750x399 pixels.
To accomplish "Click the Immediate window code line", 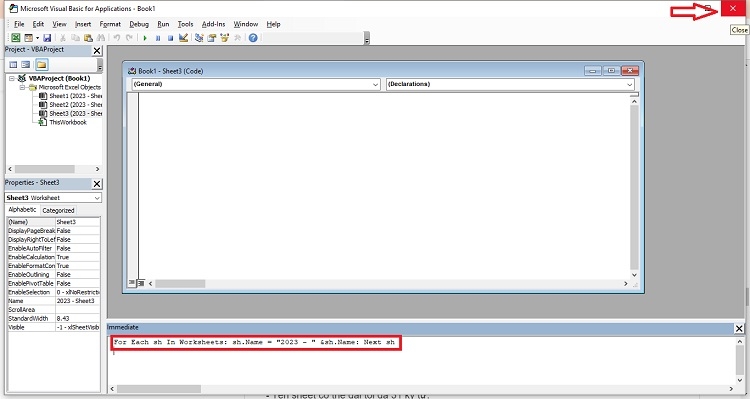I will click(x=254, y=343).
